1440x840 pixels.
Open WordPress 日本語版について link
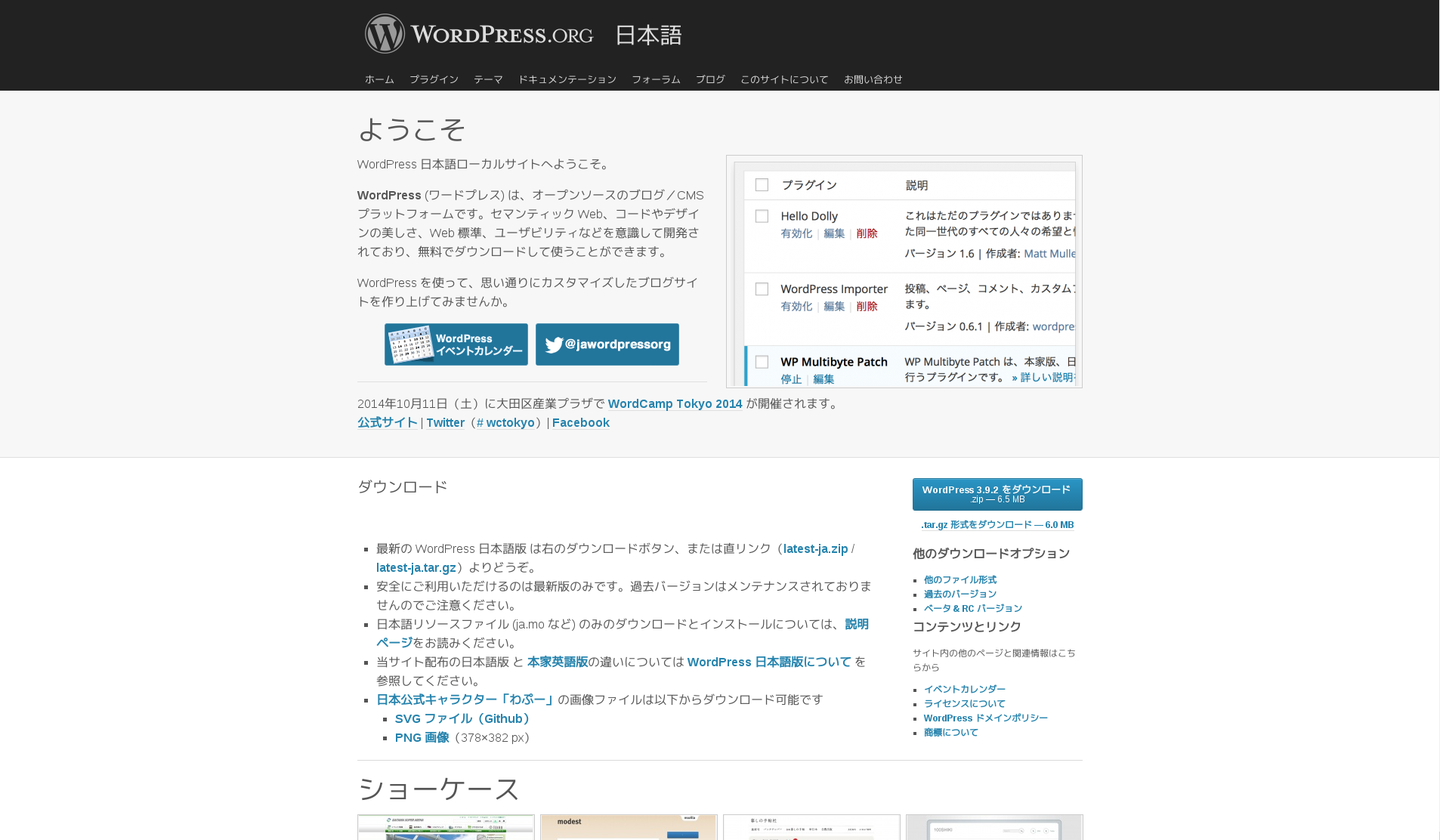coord(769,662)
